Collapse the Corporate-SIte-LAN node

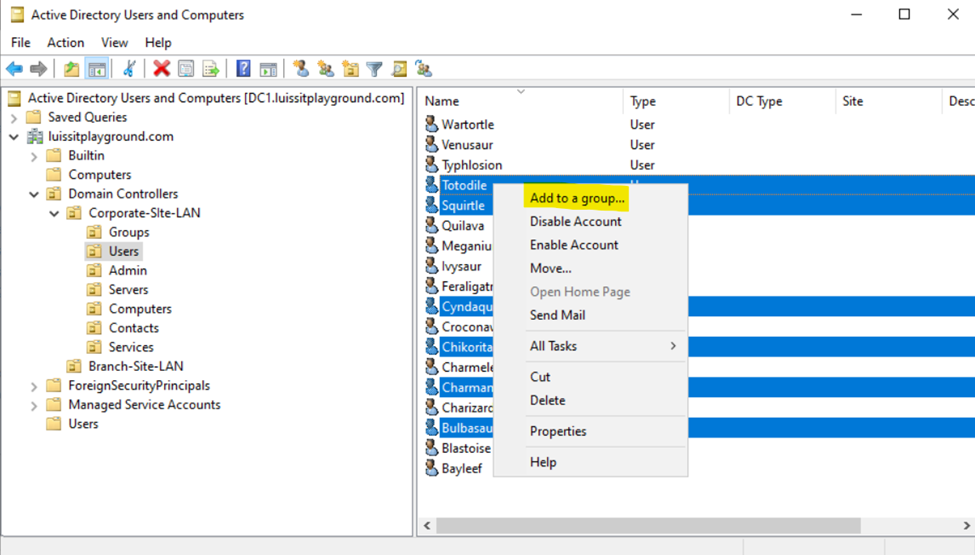tap(54, 213)
